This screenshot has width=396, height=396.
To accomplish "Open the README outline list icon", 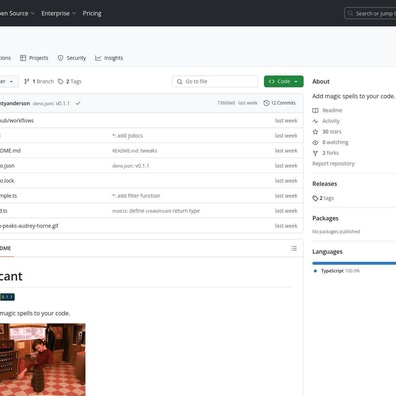I will pyautogui.click(x=294, y=248).
